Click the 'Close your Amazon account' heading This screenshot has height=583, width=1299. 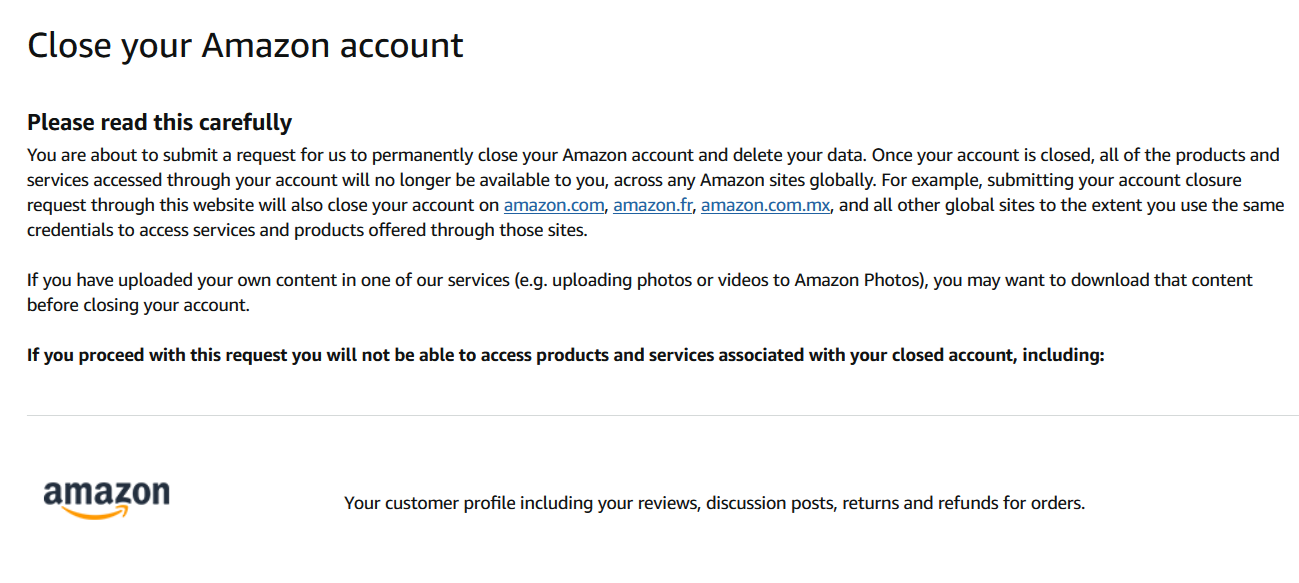[246, 45]
